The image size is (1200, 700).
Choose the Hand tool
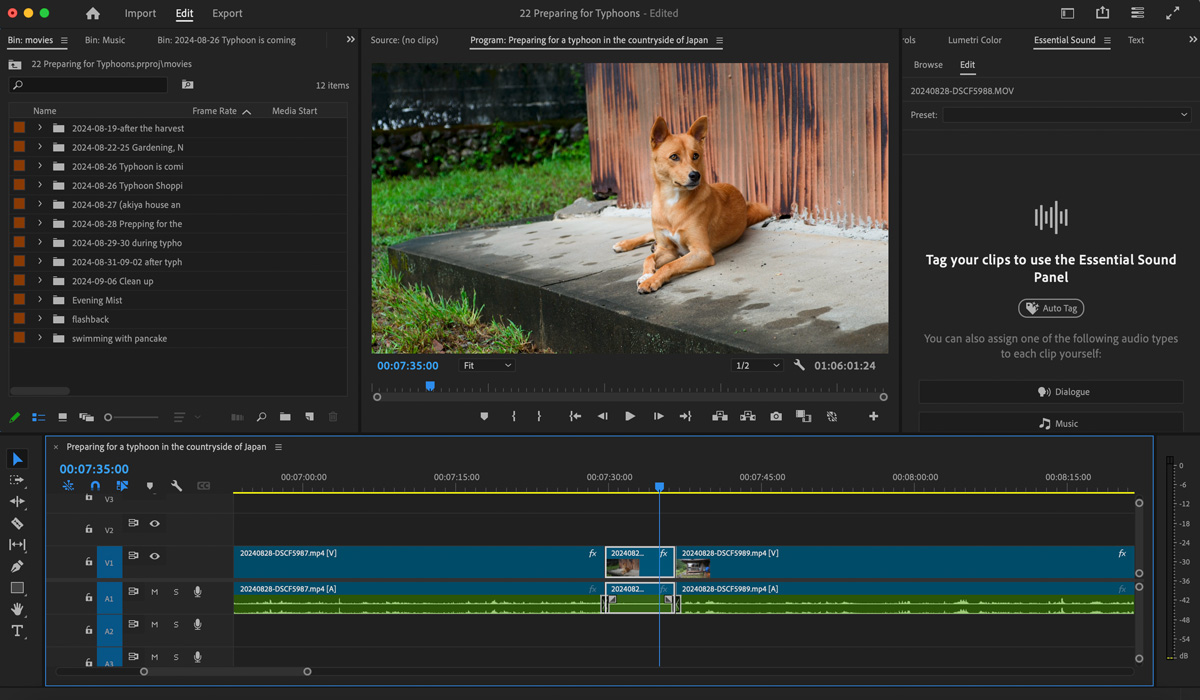(x=17, y=609)
